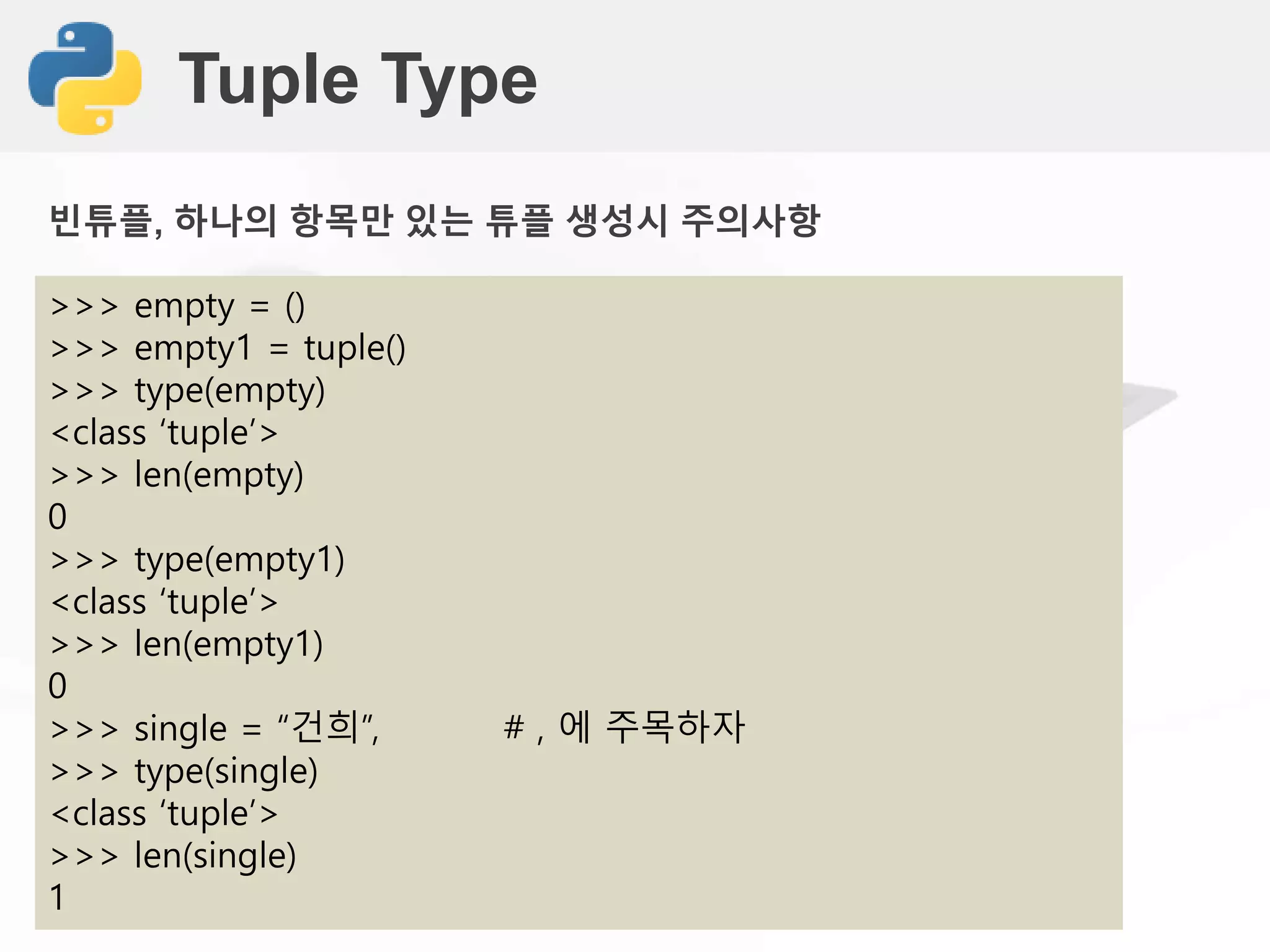Click the Python logo icon
Screen dimensions: 1270x952
pos(85,78)
